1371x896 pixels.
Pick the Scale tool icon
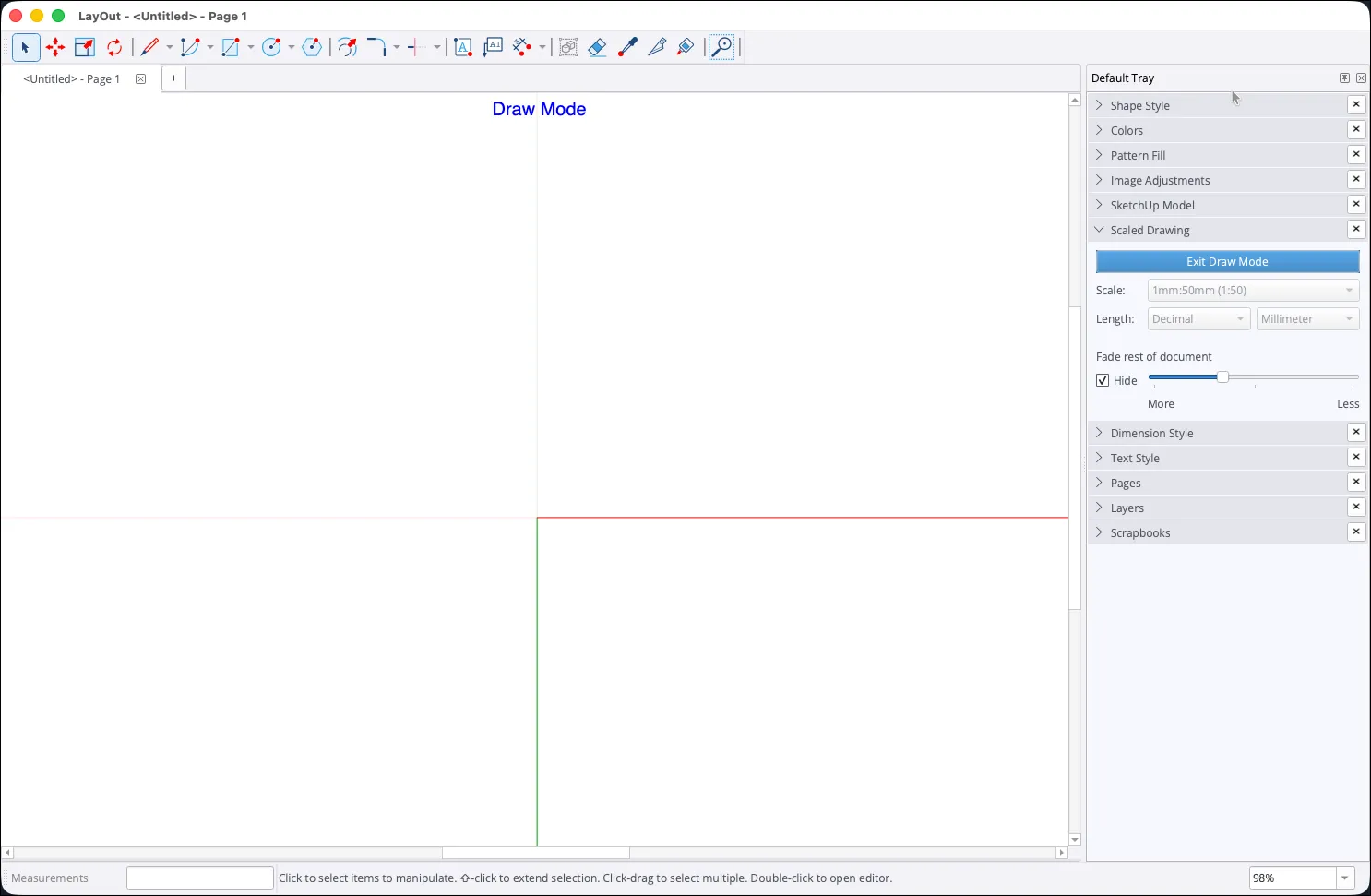[85, 47]
